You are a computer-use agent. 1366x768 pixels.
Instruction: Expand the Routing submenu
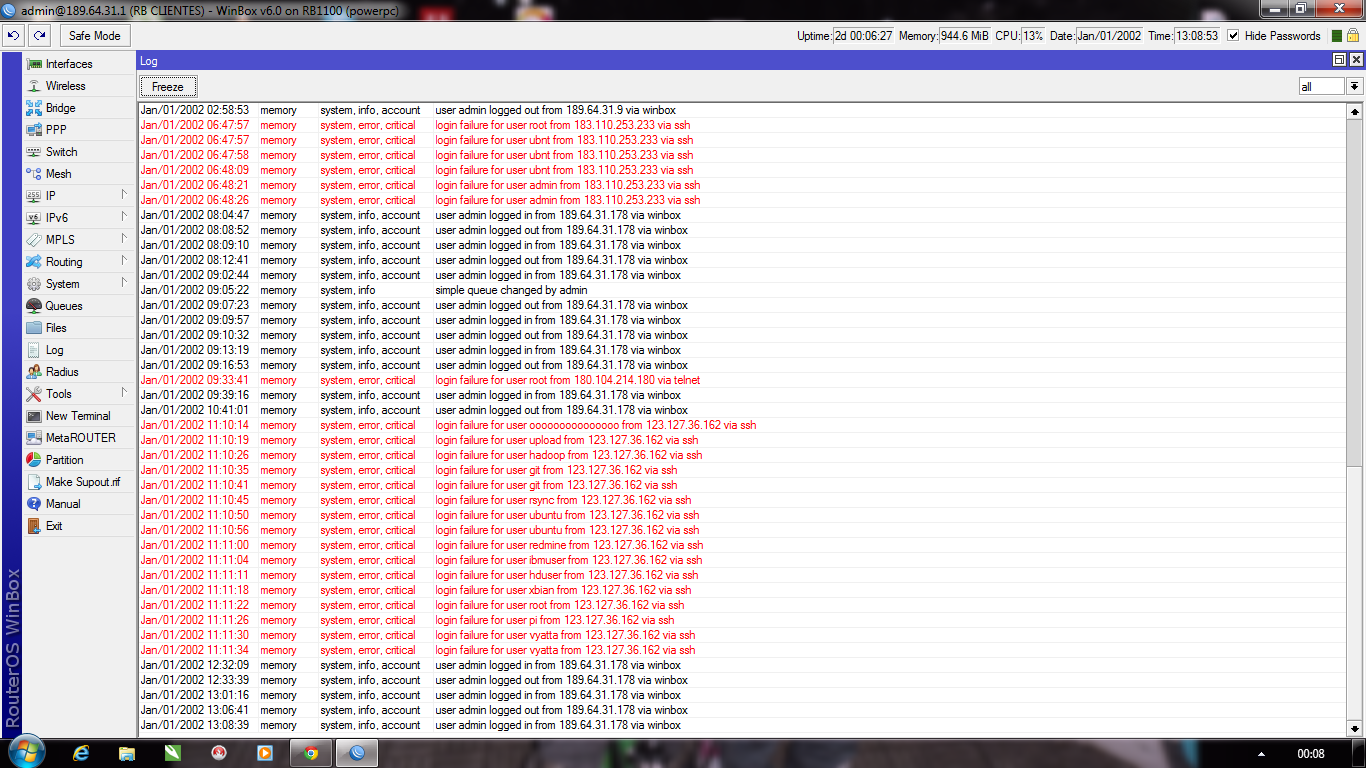(124, 262)
